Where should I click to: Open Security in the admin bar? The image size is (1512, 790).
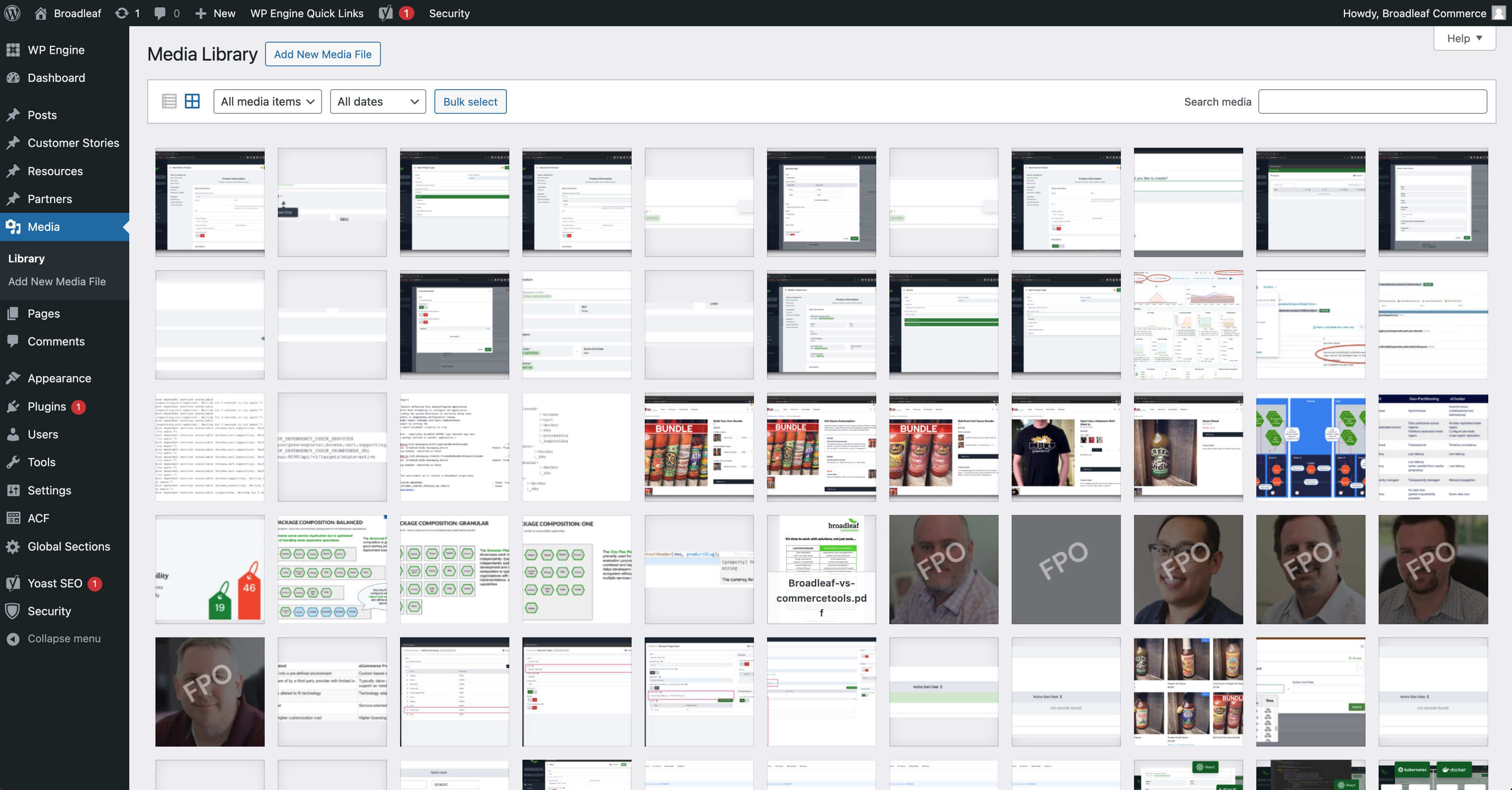449,13
